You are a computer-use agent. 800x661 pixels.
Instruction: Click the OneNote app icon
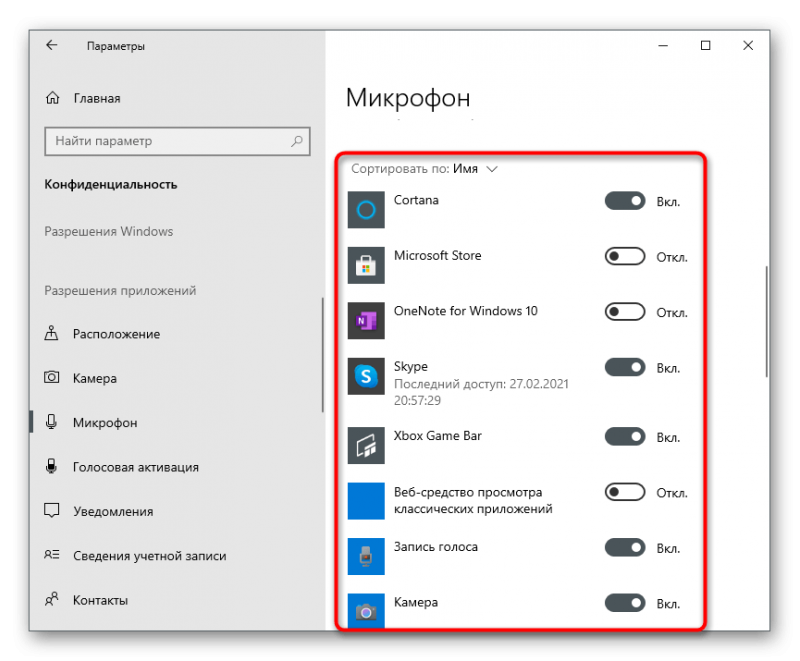[x=366, y=321]
